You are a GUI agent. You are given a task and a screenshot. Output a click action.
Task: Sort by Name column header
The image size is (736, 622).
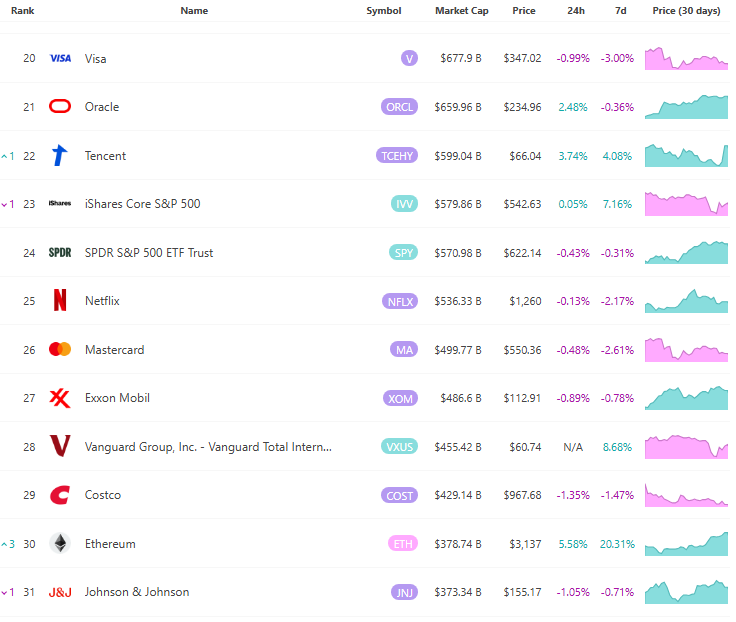(x=194, y=10)
